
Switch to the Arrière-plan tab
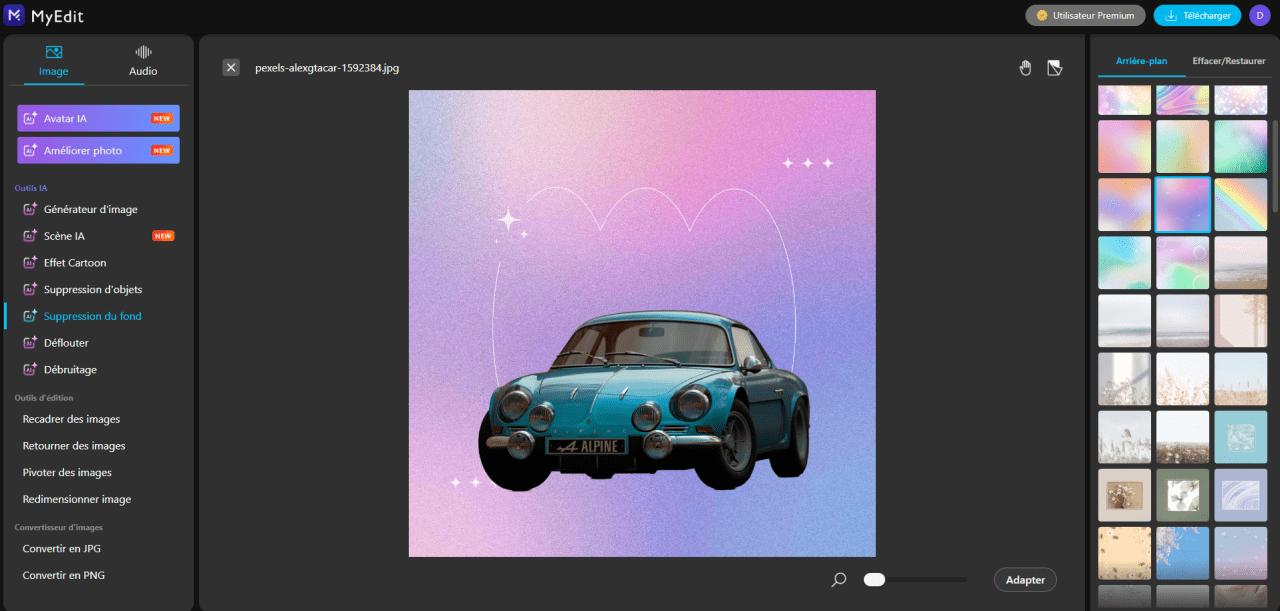pyautogui.click(x=1140, y=60)
